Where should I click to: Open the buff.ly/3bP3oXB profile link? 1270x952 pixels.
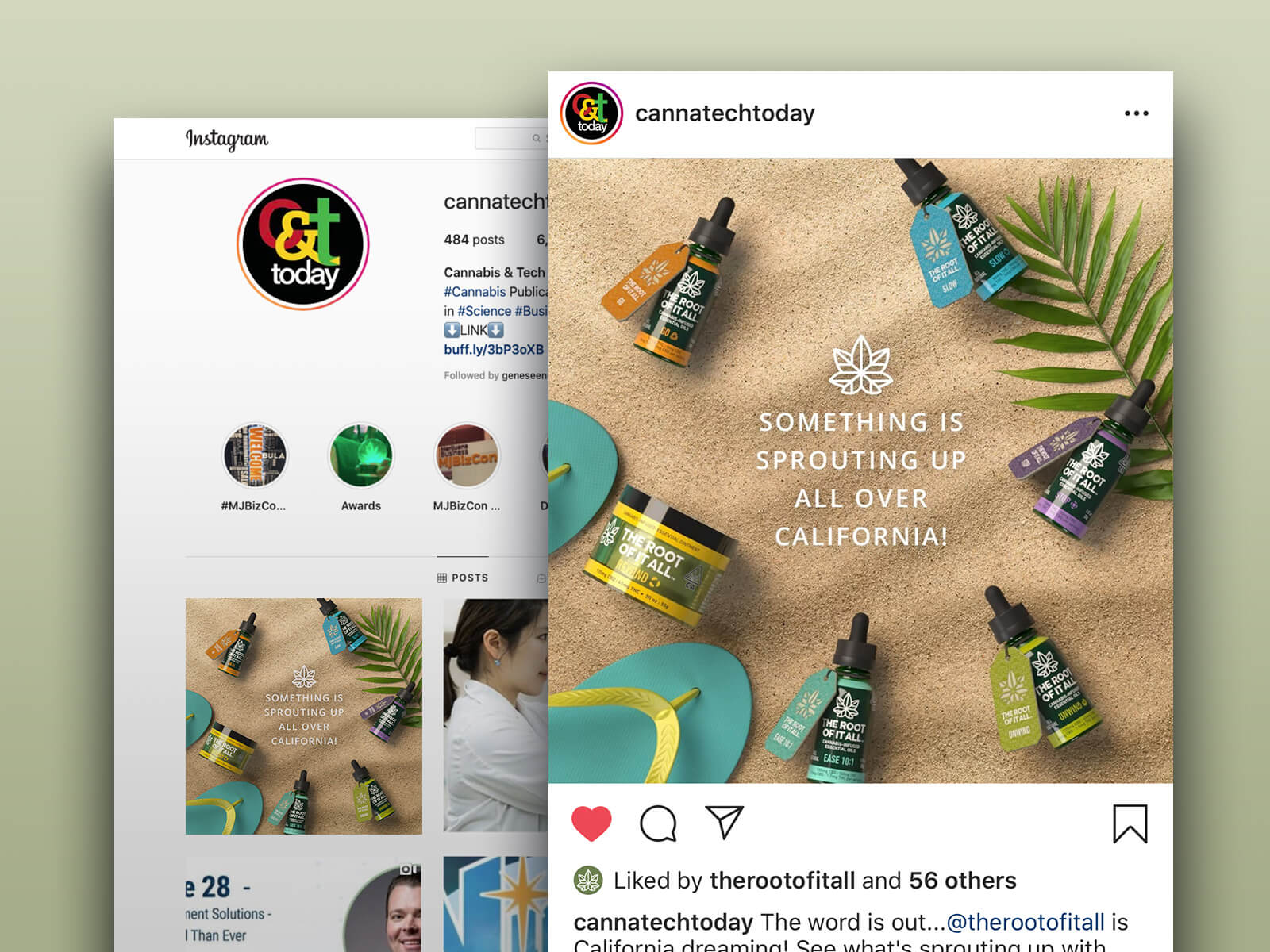[x=494, y=350]
